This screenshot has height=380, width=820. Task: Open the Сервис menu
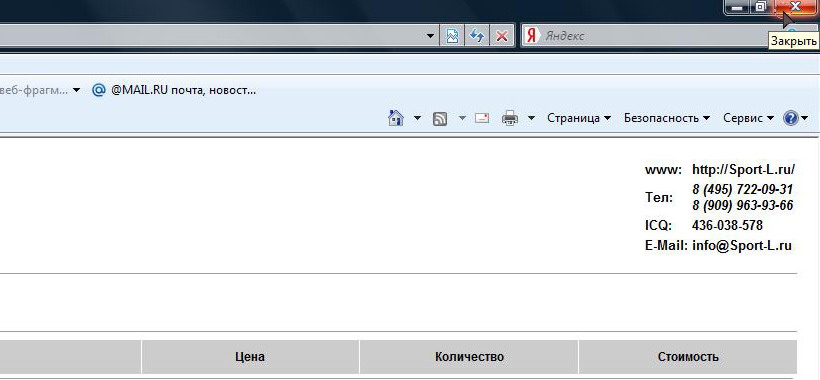pos(748,118)
